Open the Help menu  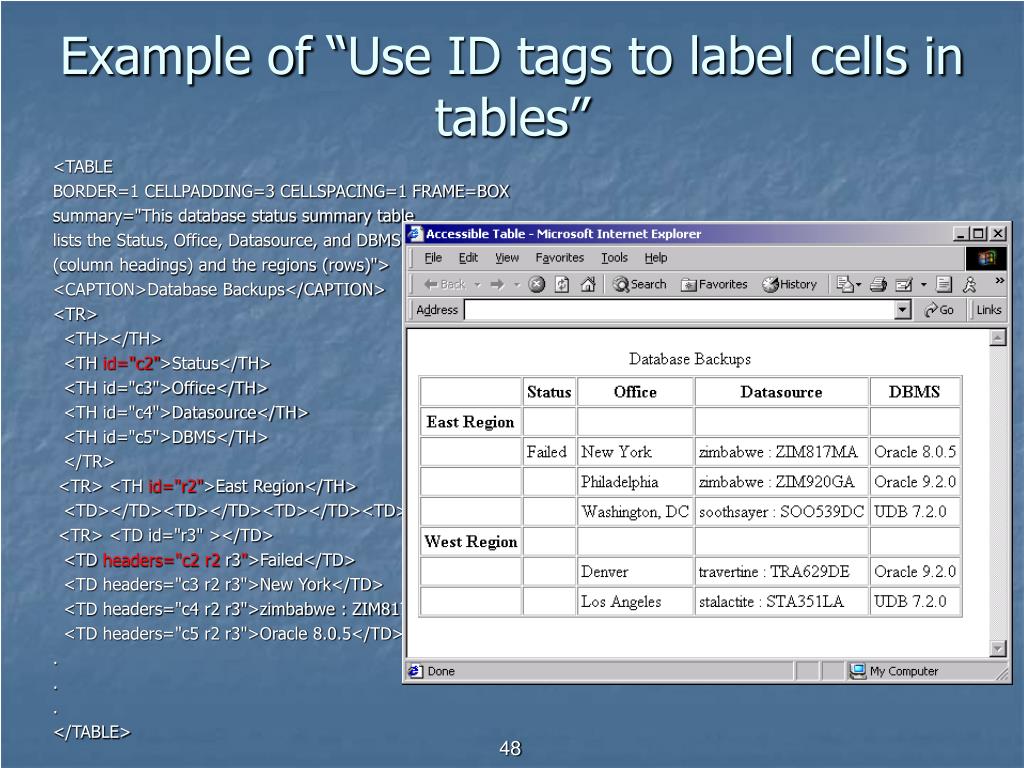(656, 257)
